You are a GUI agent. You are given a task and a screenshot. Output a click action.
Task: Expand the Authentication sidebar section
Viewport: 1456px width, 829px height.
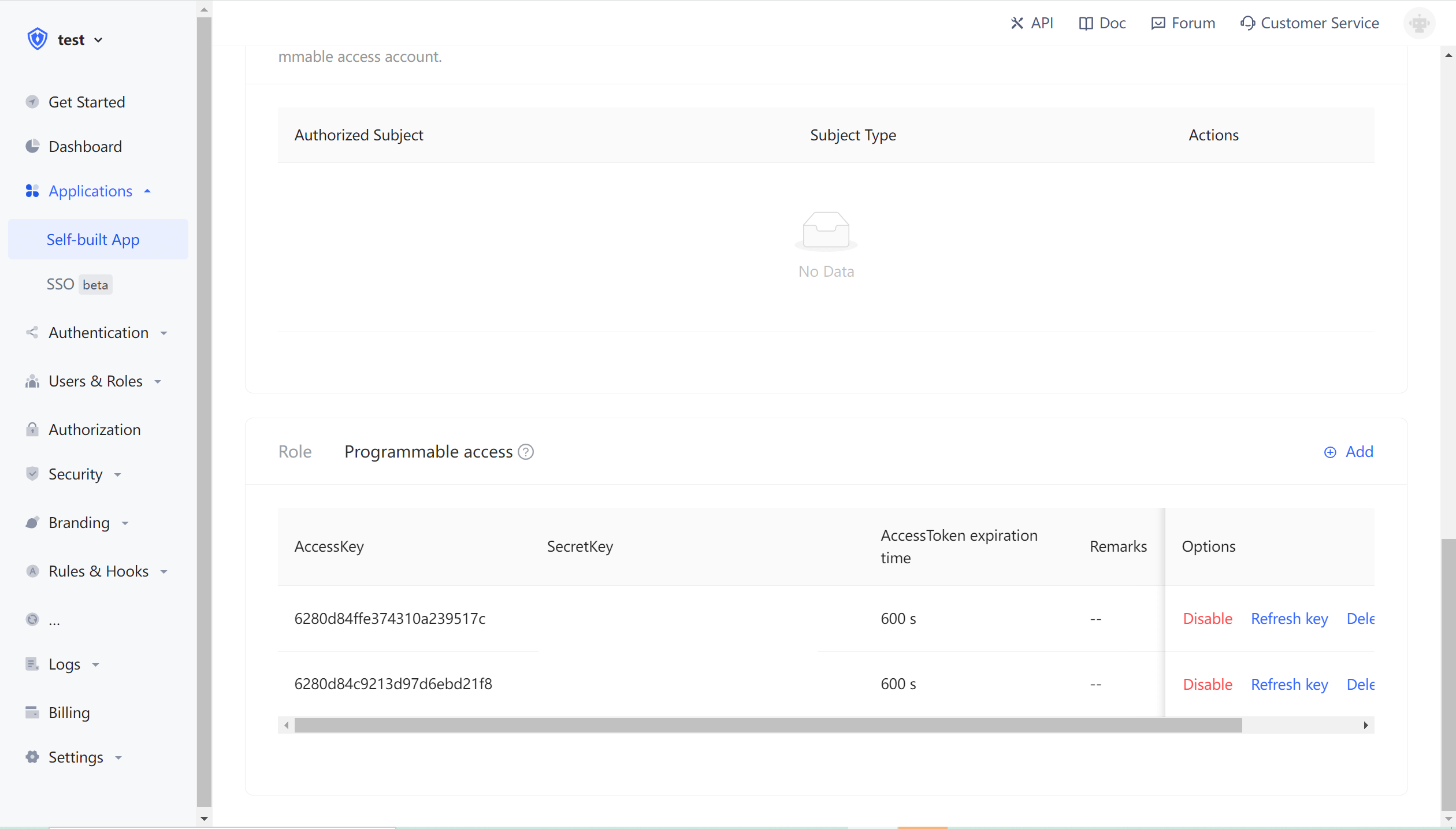pos(98,333)
